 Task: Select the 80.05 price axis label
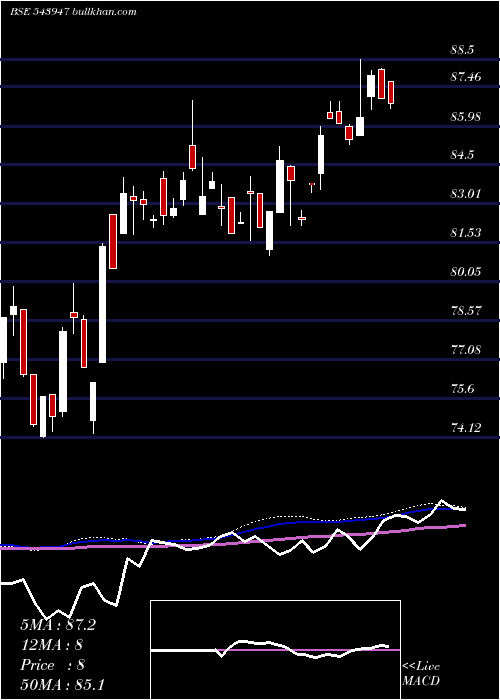tap(466, 271)
